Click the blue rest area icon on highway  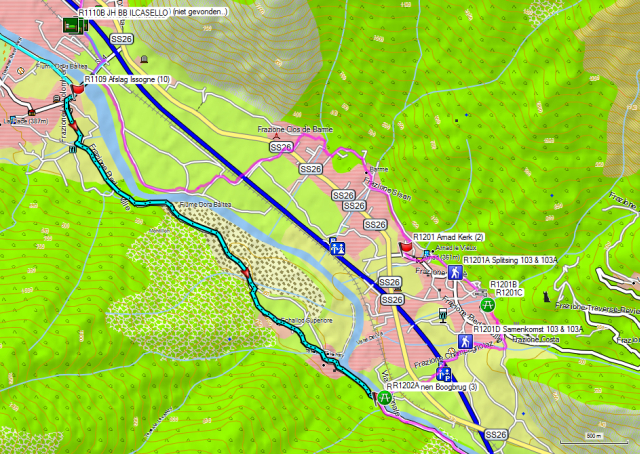tap(337, 243)
